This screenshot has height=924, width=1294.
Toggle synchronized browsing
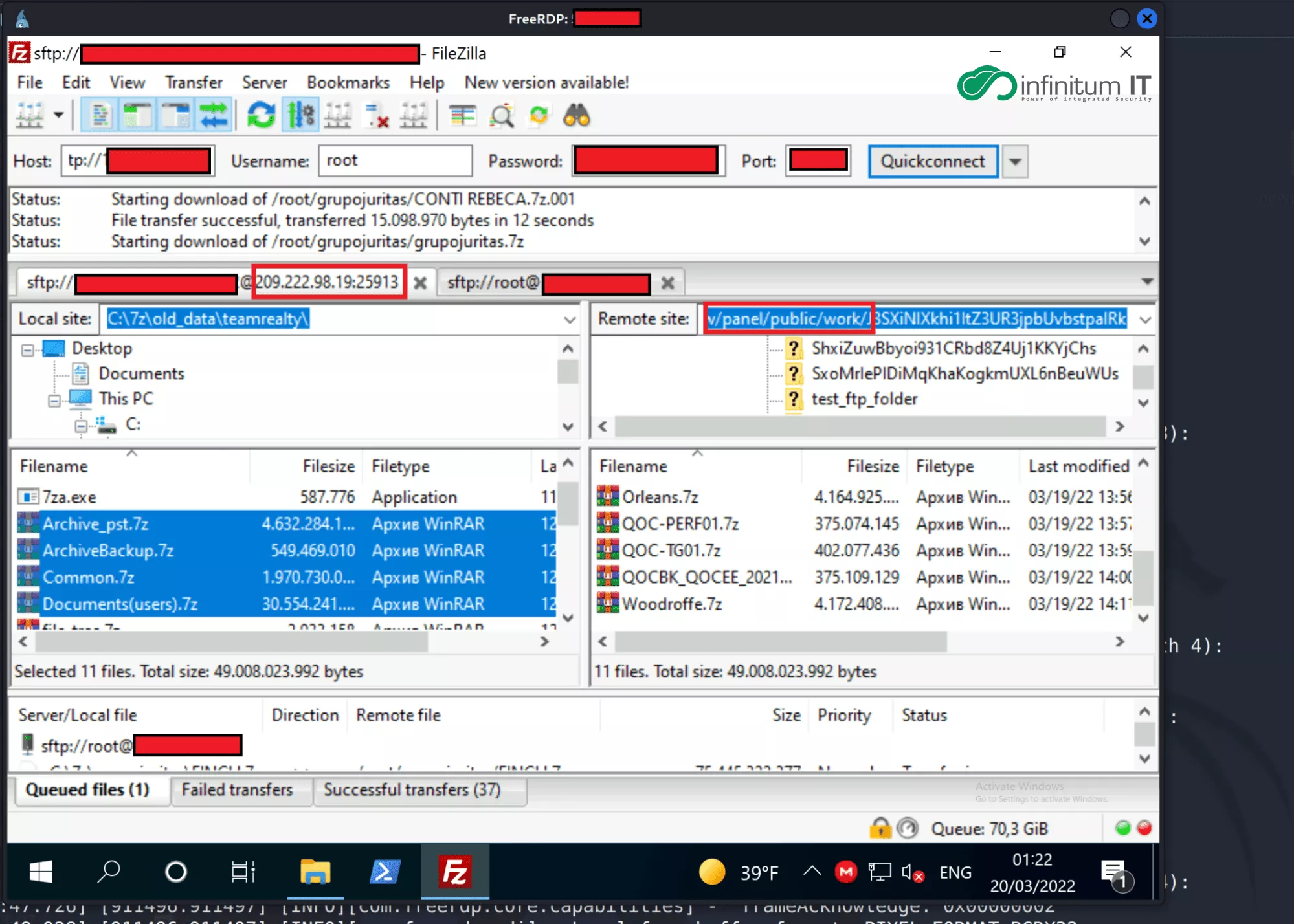(x=539, y=116)
